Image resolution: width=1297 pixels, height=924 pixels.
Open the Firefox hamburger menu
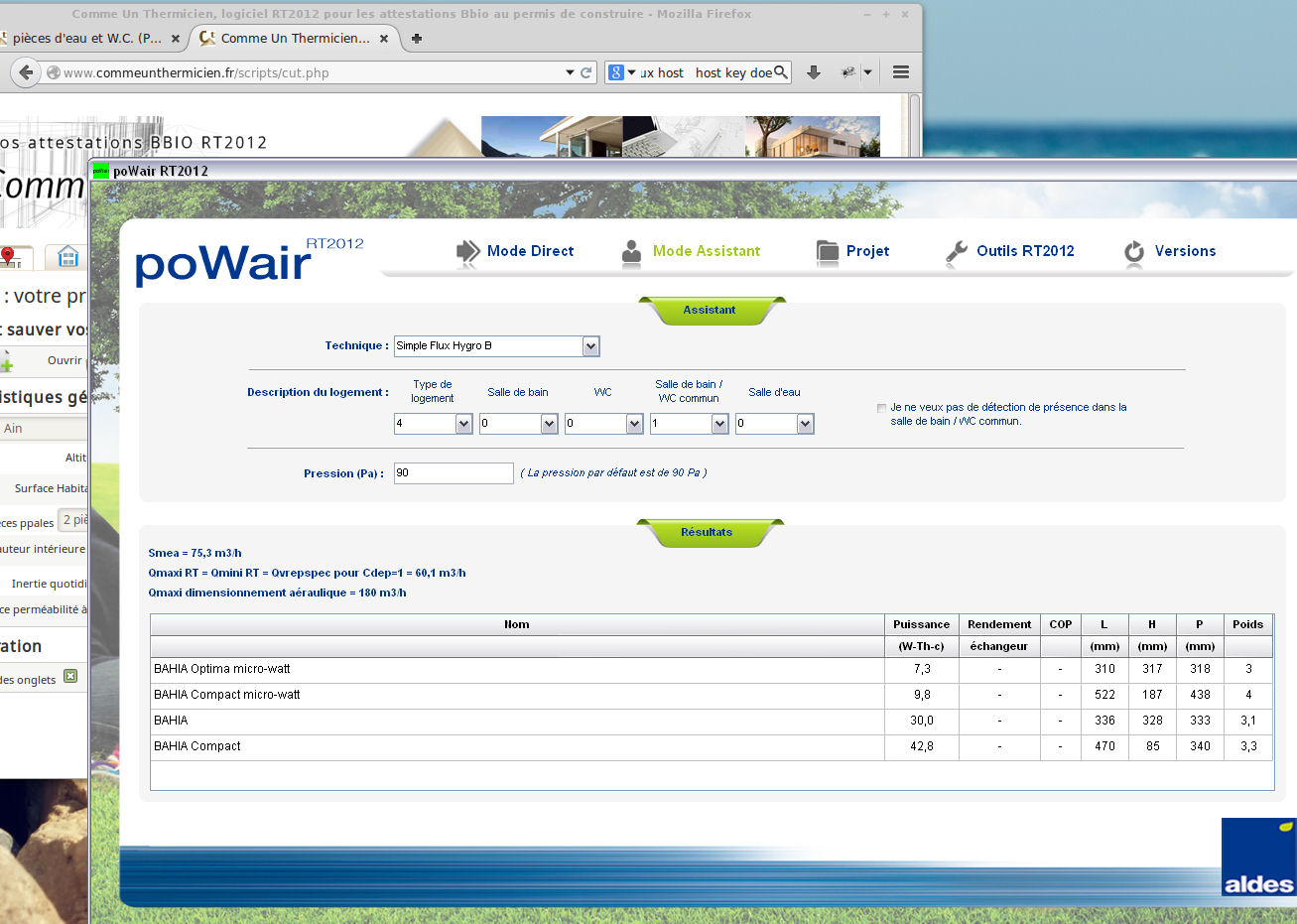click(x=901, y=72)
